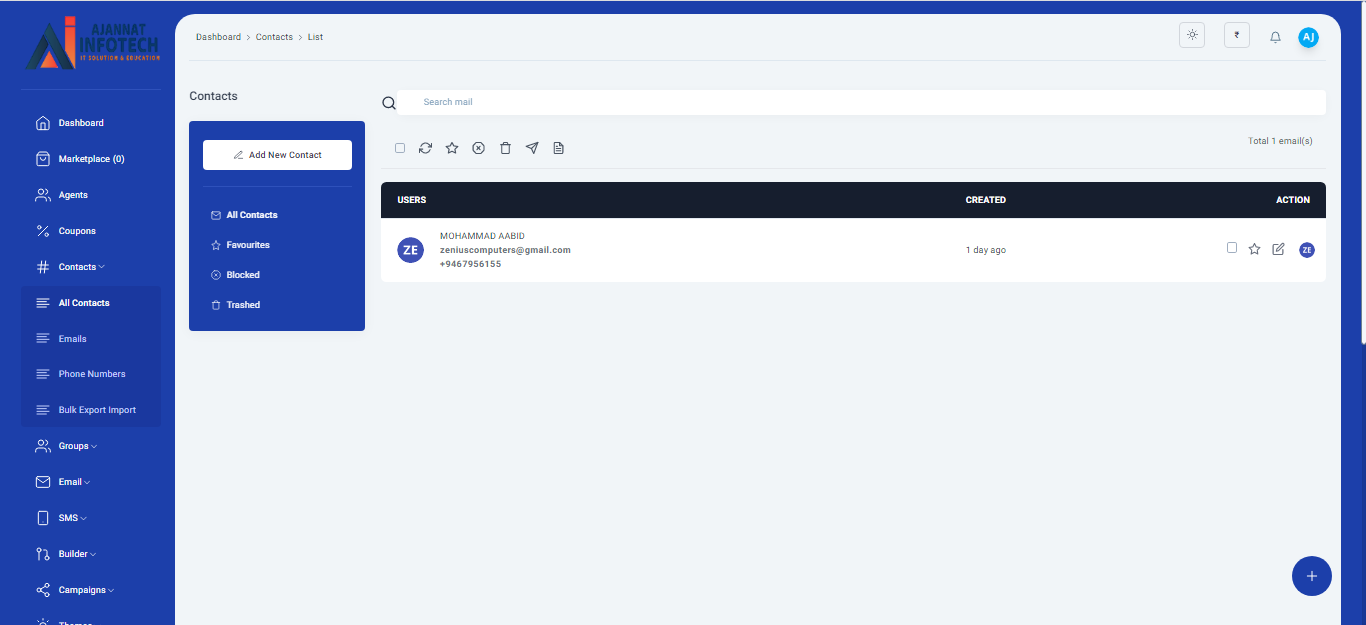The image size is (1366, 625).
Task: Collapse the Contacts sidebar menu
Action: click(80, 267)
